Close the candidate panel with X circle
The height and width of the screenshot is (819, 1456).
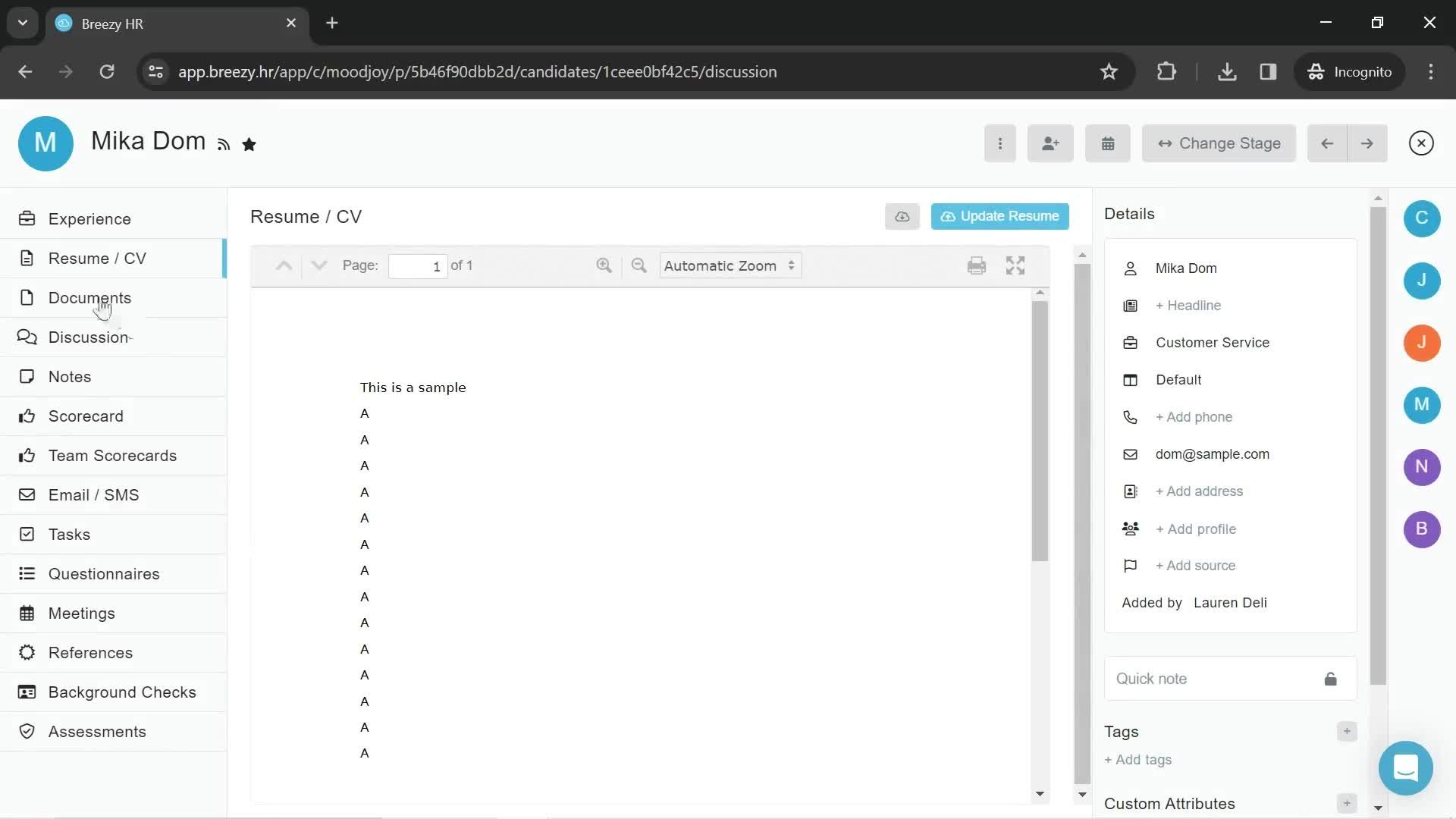[1421, 143]
